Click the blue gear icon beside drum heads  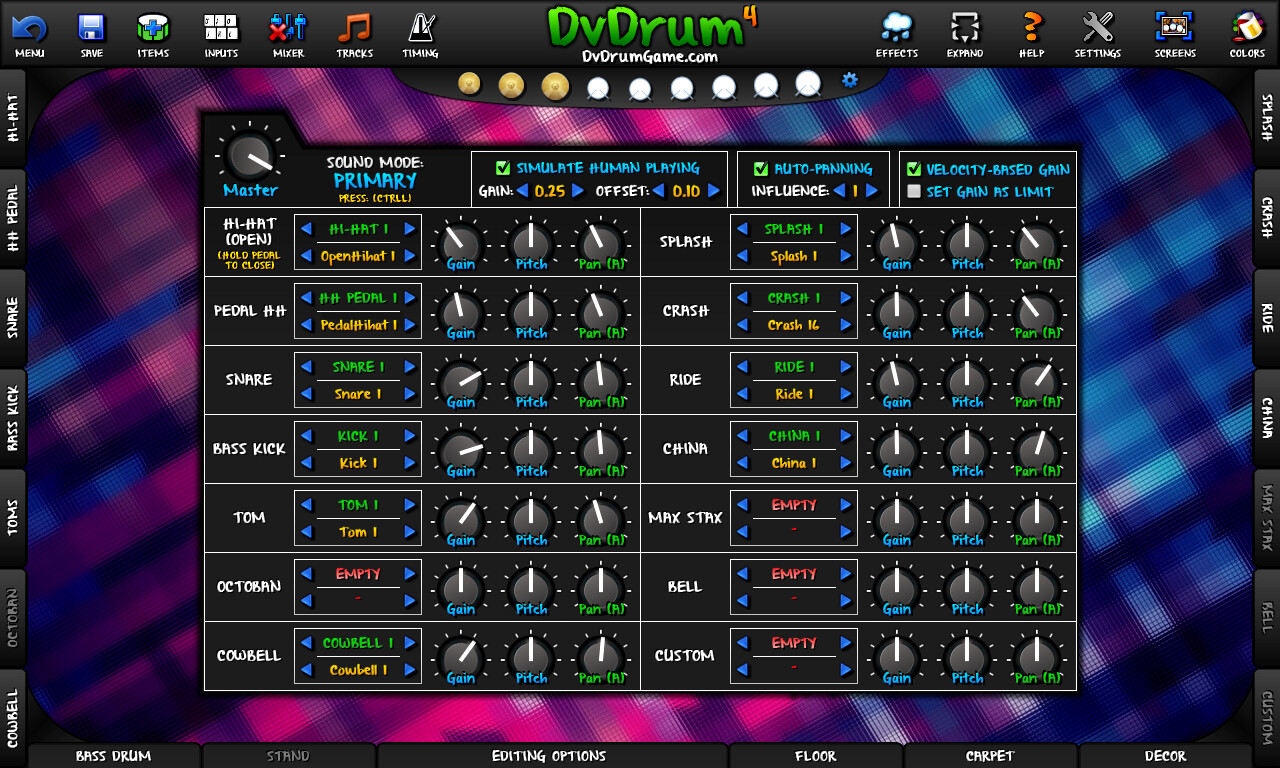pyautogui.click(x=850, y=79)
